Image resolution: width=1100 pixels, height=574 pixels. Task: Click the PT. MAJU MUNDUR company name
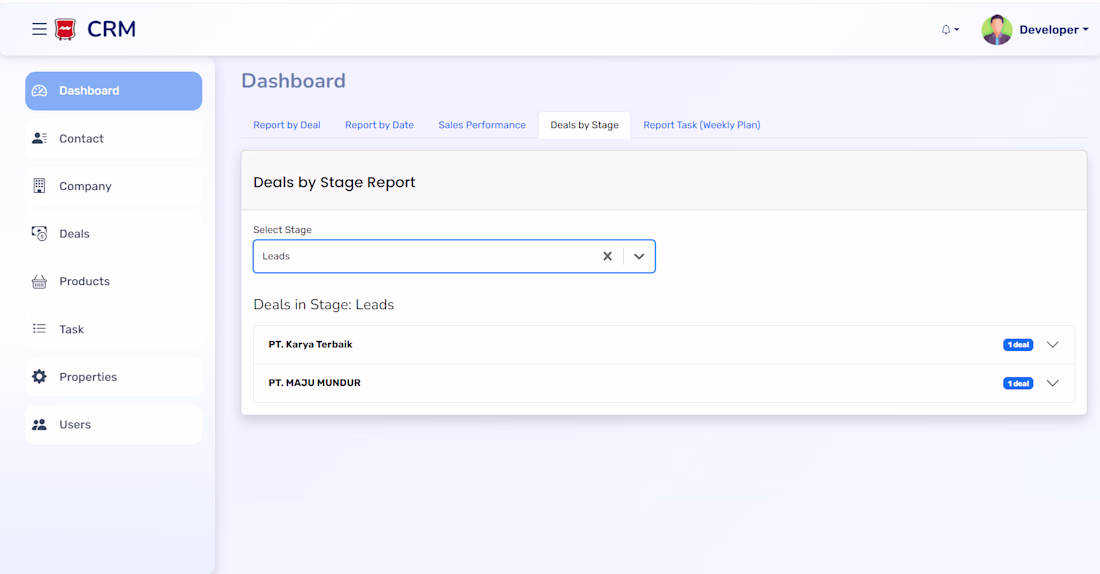point(314,383)
